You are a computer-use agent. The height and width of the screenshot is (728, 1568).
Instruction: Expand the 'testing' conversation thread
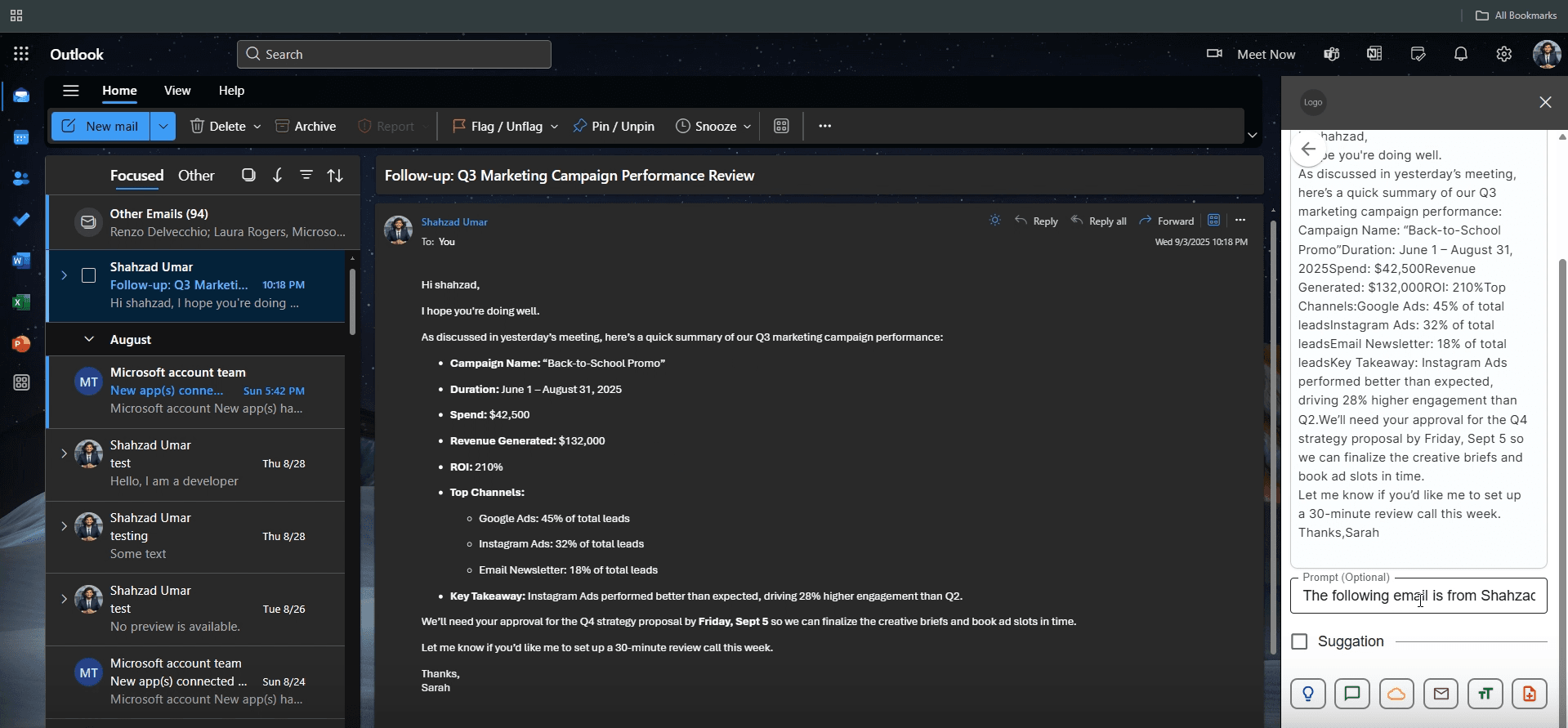(x=64, y=526)
